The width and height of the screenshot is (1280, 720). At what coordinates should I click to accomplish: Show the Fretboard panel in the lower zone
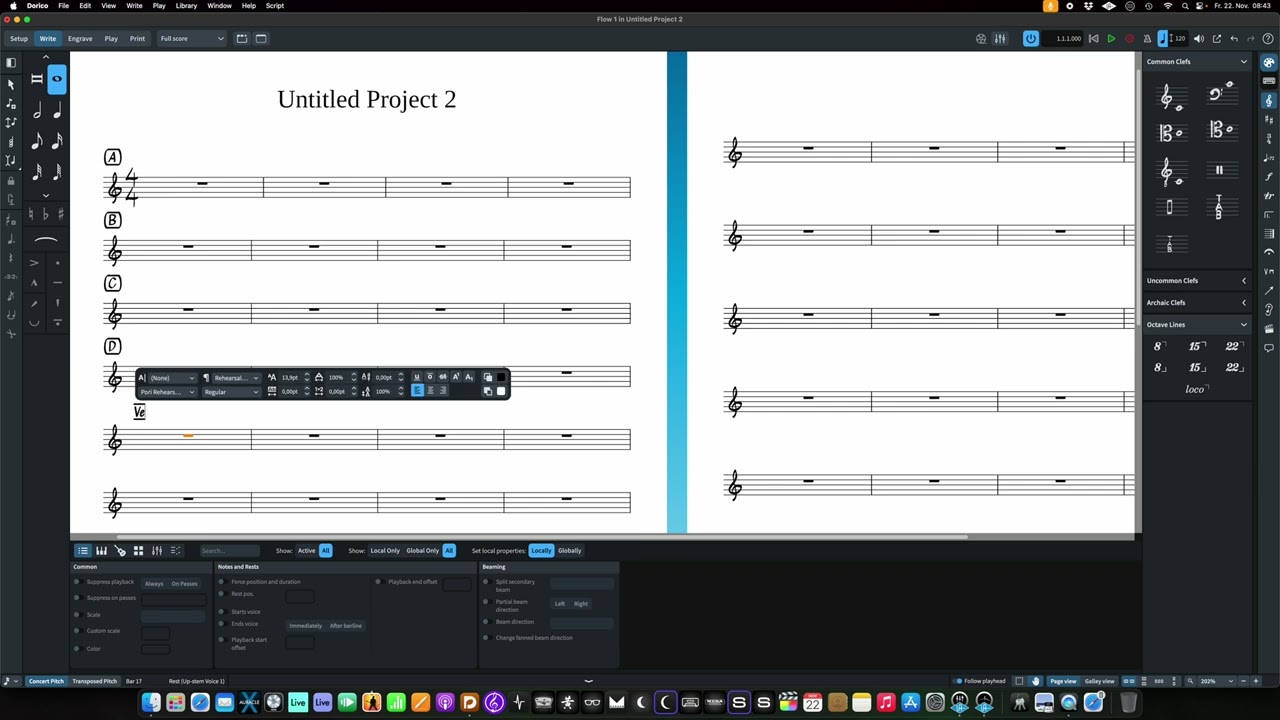pos(120,551)
